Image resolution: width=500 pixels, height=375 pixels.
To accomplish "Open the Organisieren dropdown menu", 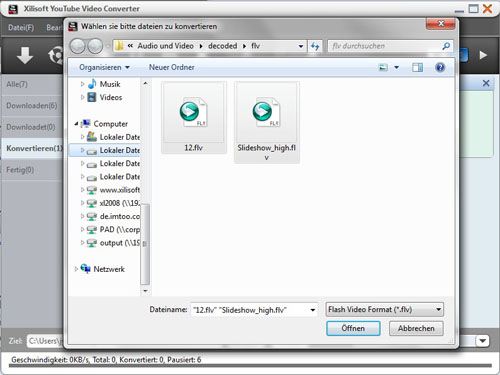I will pos(104,67).
